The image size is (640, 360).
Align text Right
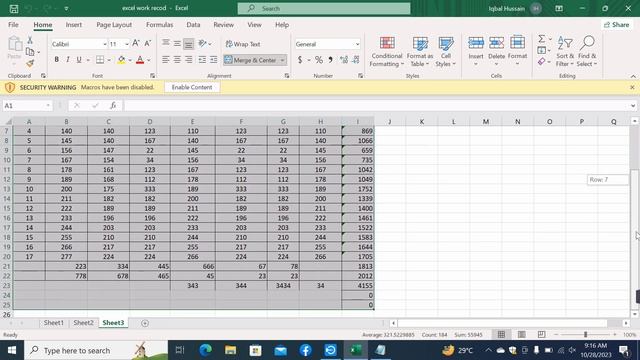point(189,60)
